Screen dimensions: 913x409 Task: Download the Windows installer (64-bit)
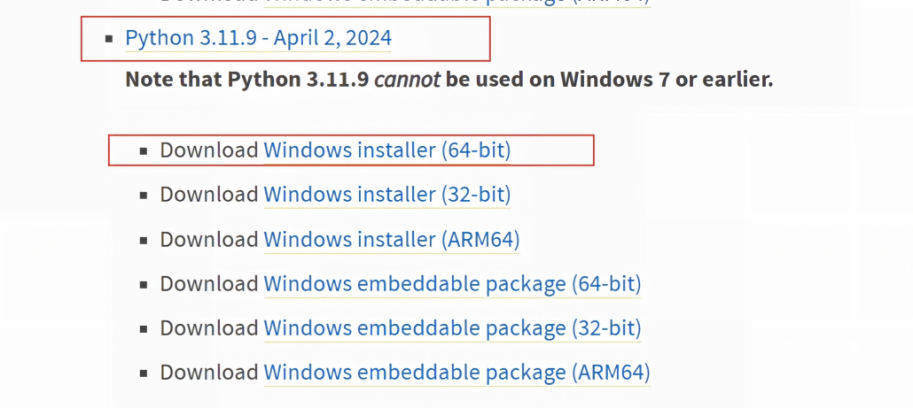click(x=387, y=150)
